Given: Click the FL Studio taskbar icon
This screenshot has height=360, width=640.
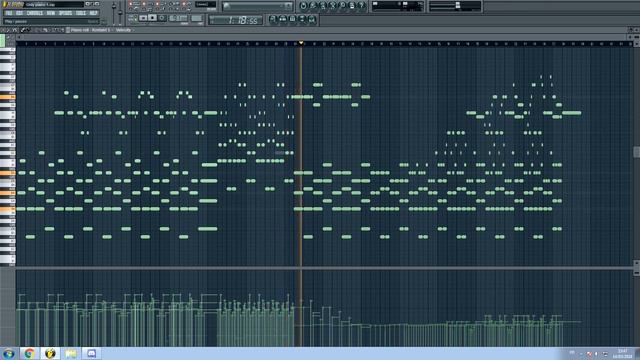Looking at the screenshot, I should point(50,353).
